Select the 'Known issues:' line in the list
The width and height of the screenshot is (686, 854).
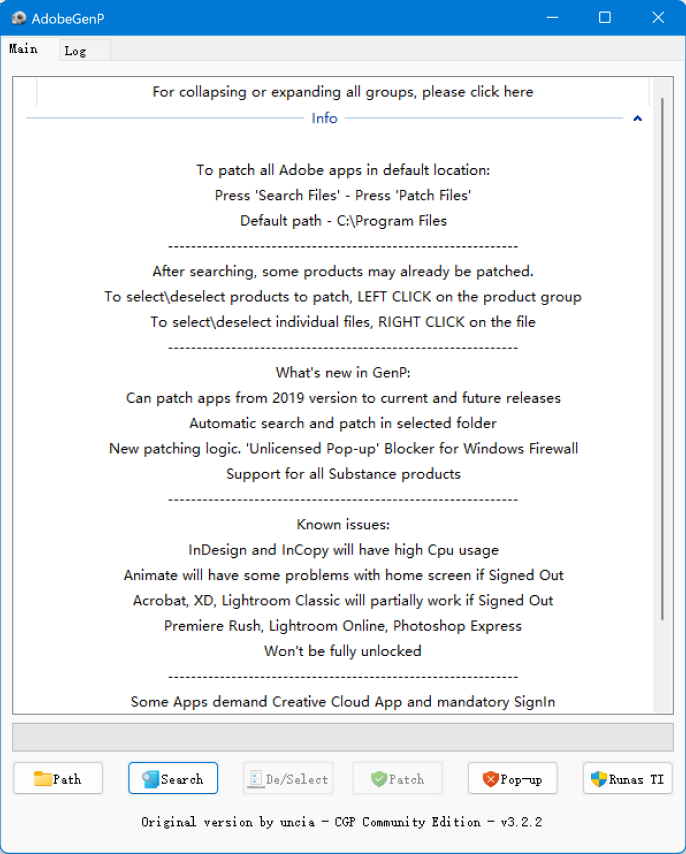343,524
